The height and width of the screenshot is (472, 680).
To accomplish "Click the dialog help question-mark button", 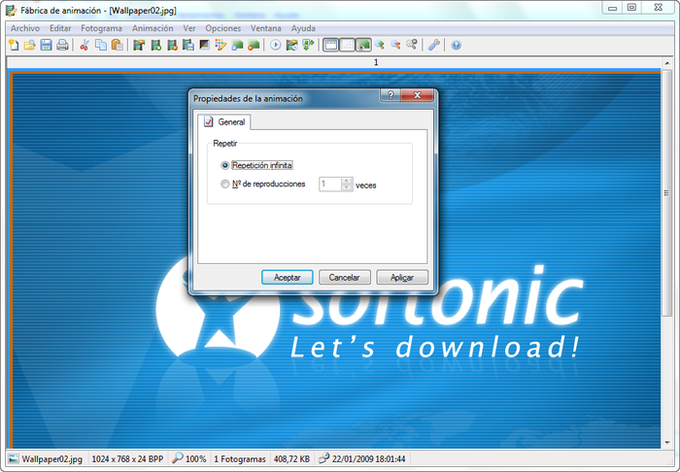I will [390, 95].
